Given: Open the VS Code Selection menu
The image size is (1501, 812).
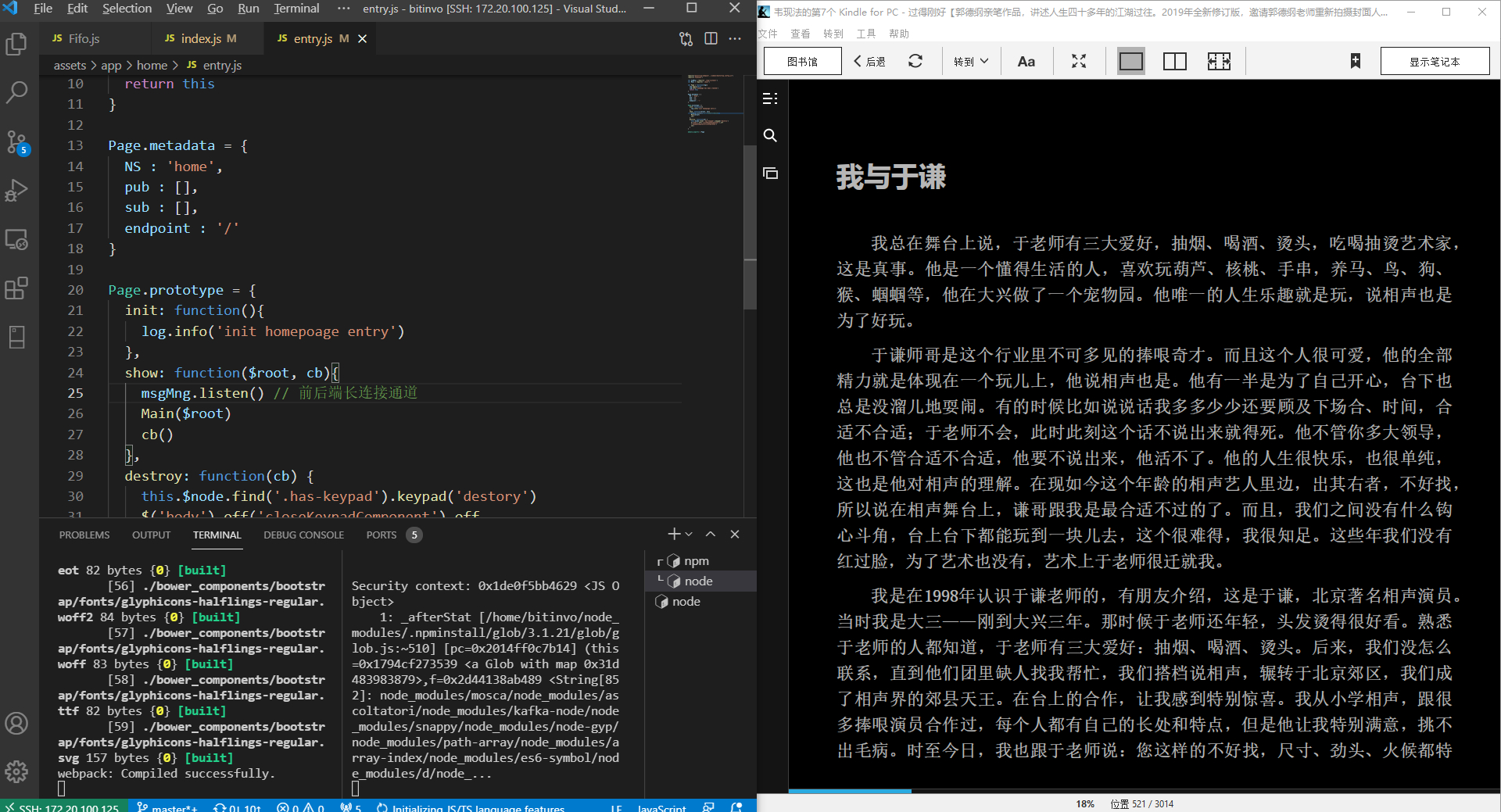Looking at the screenshot, I should (127, 8).
